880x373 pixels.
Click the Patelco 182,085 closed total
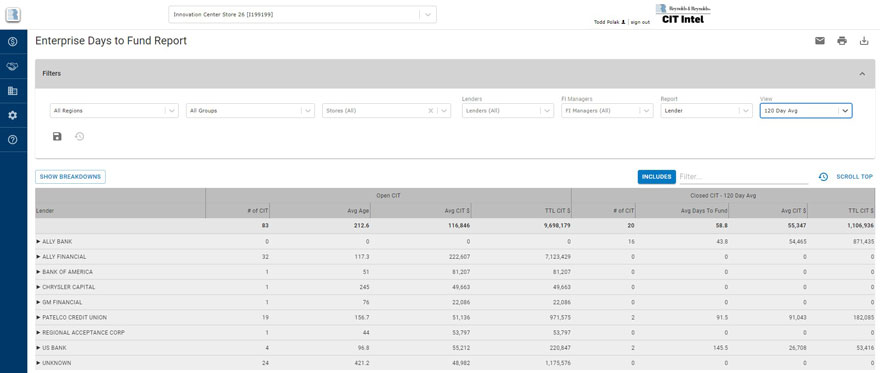863,317
